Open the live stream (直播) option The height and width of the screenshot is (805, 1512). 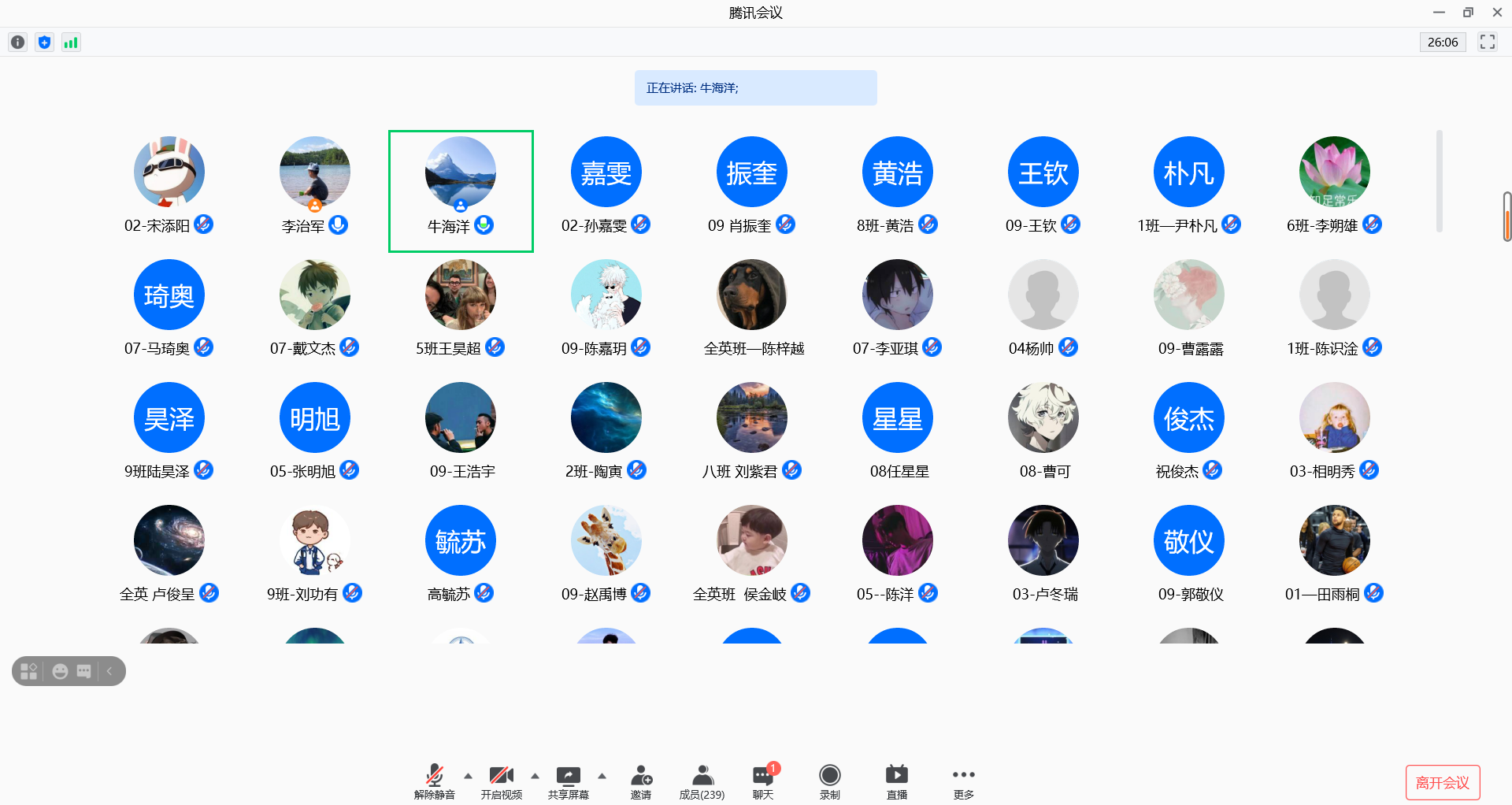[896, 781]
